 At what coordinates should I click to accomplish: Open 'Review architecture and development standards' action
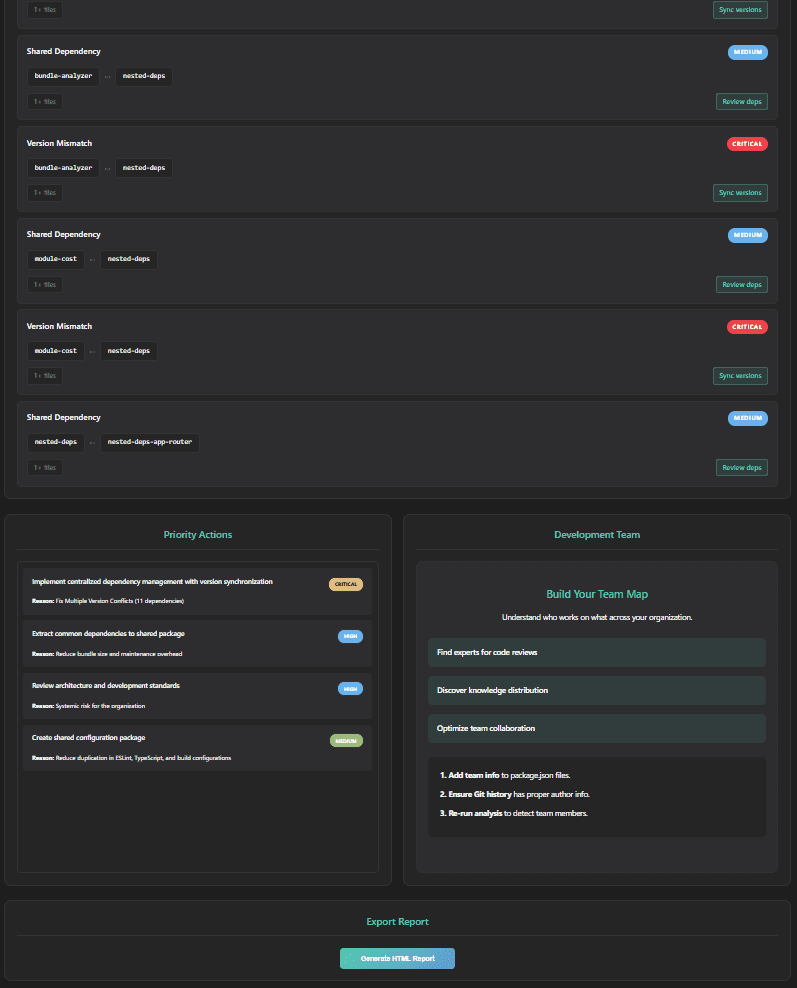(106, 685)
